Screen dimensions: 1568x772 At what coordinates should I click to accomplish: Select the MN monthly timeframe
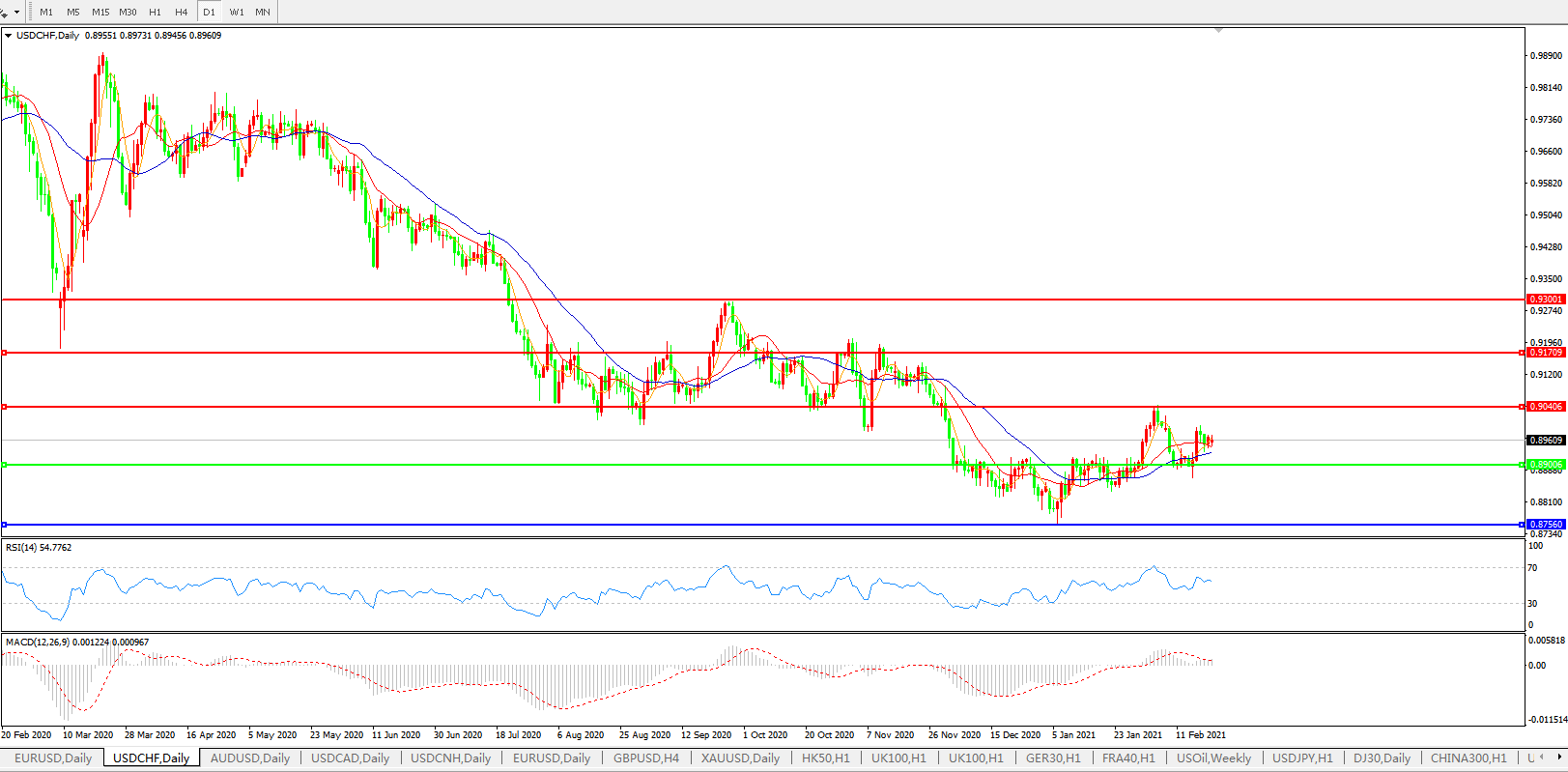pyautogui.click(x=263, y=12)
